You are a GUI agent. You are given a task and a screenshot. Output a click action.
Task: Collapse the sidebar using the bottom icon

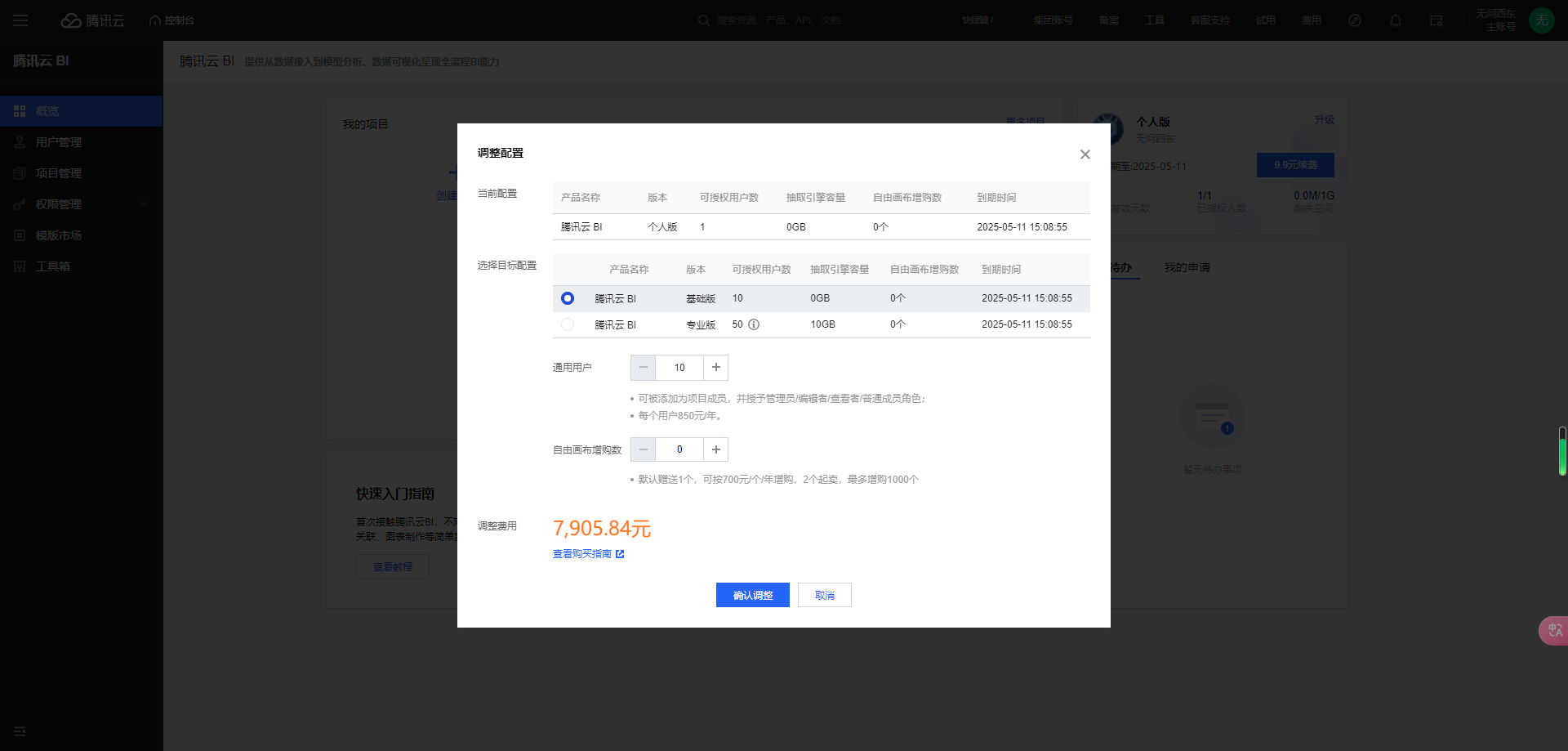tap(20, 731)
